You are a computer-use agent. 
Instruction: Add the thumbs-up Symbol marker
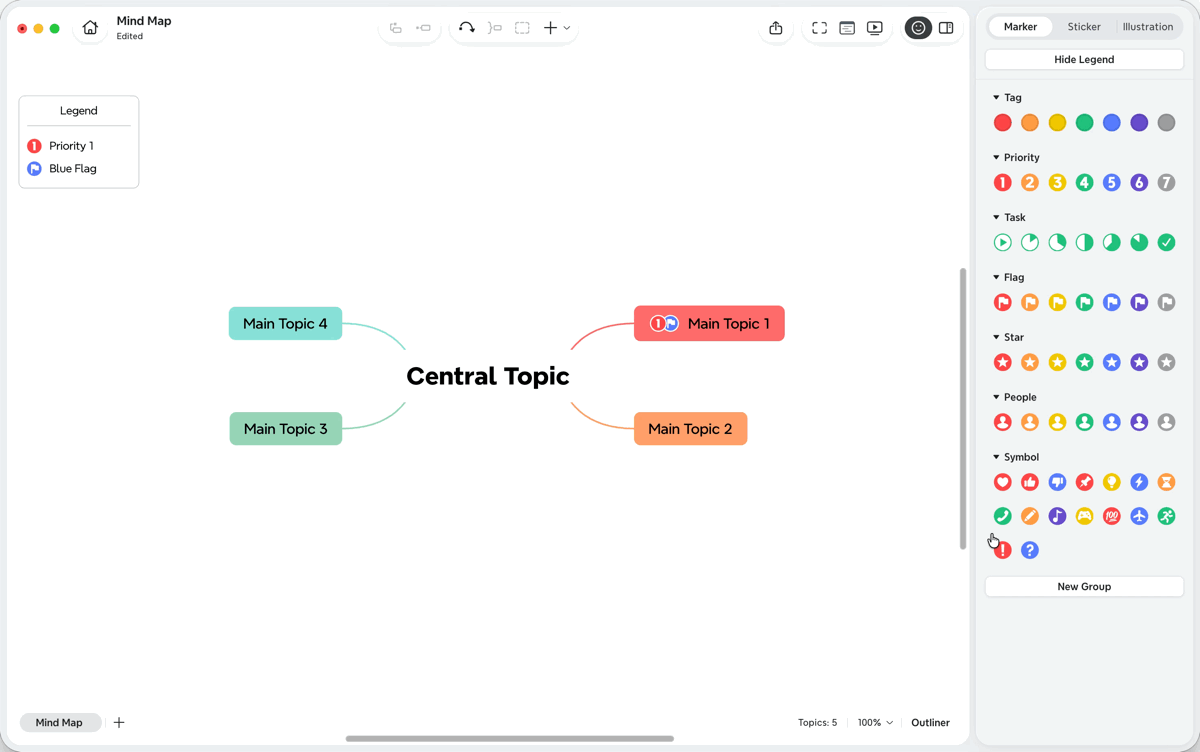pyautogui.click(x=1030, y=482)
